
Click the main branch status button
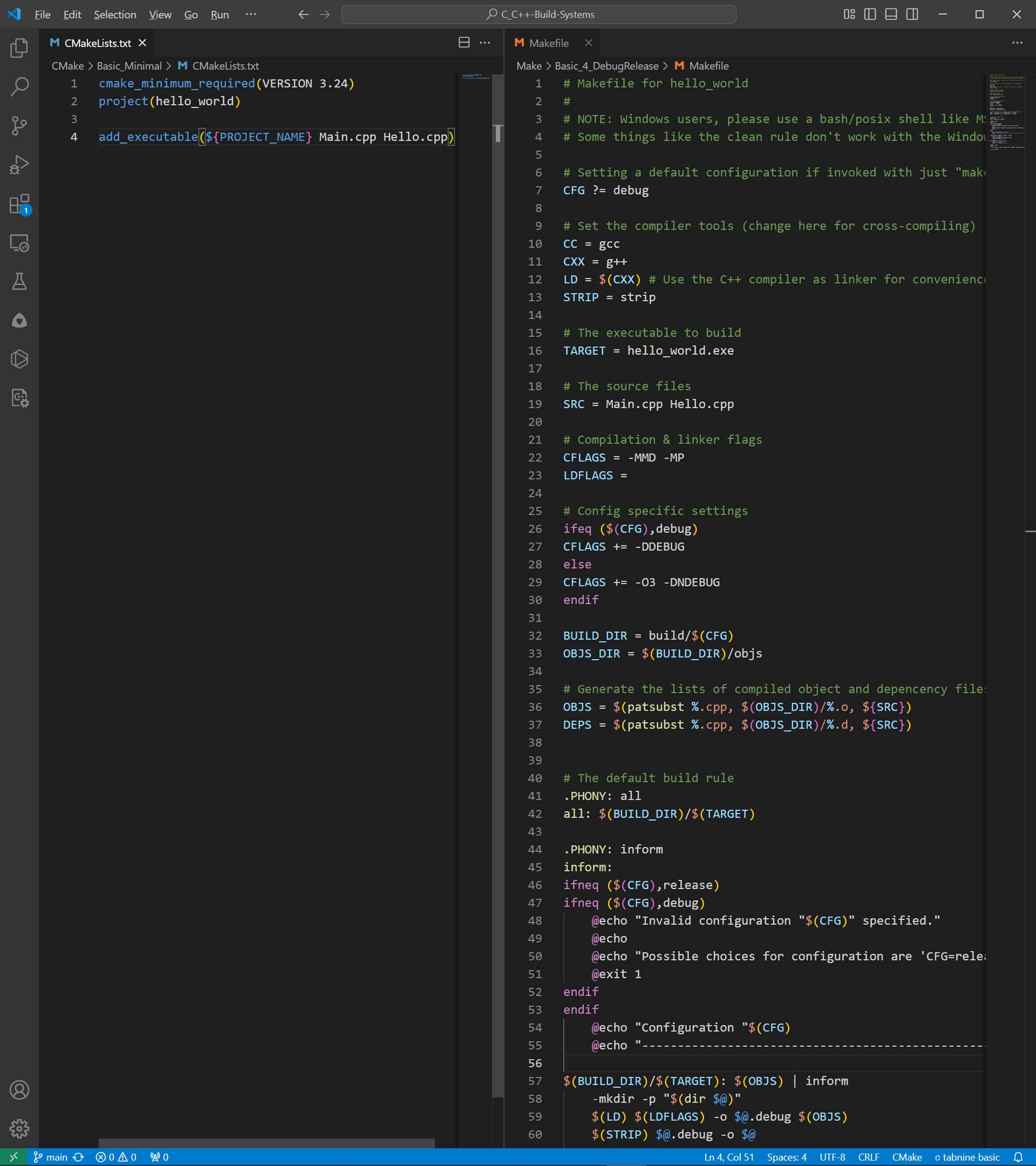tap(51, 1157)
